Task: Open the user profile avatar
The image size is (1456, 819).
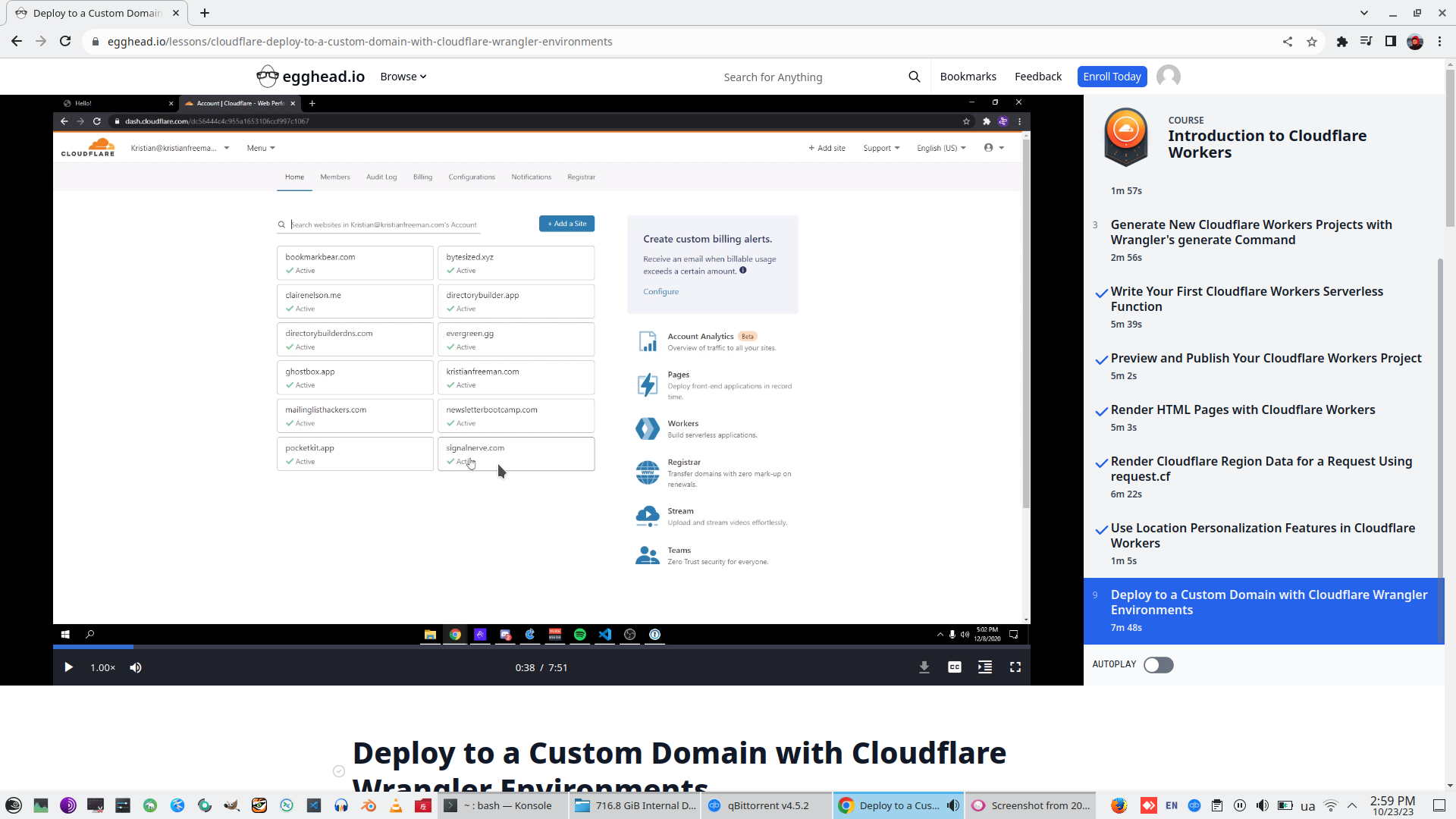Action: coord(1169,77)
